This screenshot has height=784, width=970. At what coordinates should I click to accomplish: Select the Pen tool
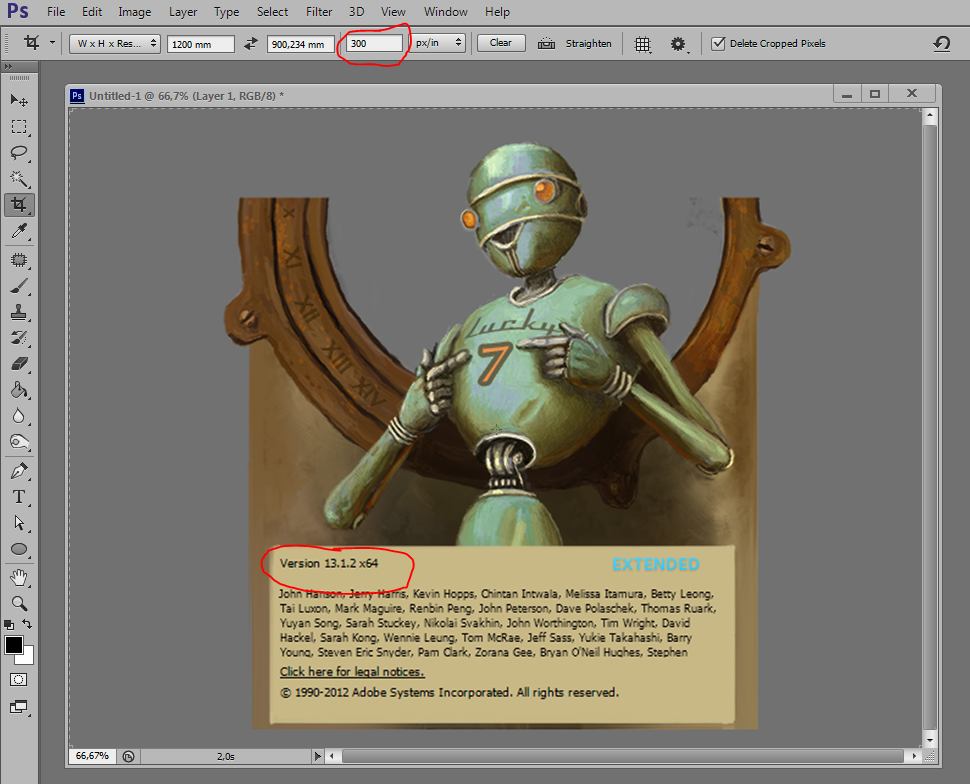click(19, 471)
